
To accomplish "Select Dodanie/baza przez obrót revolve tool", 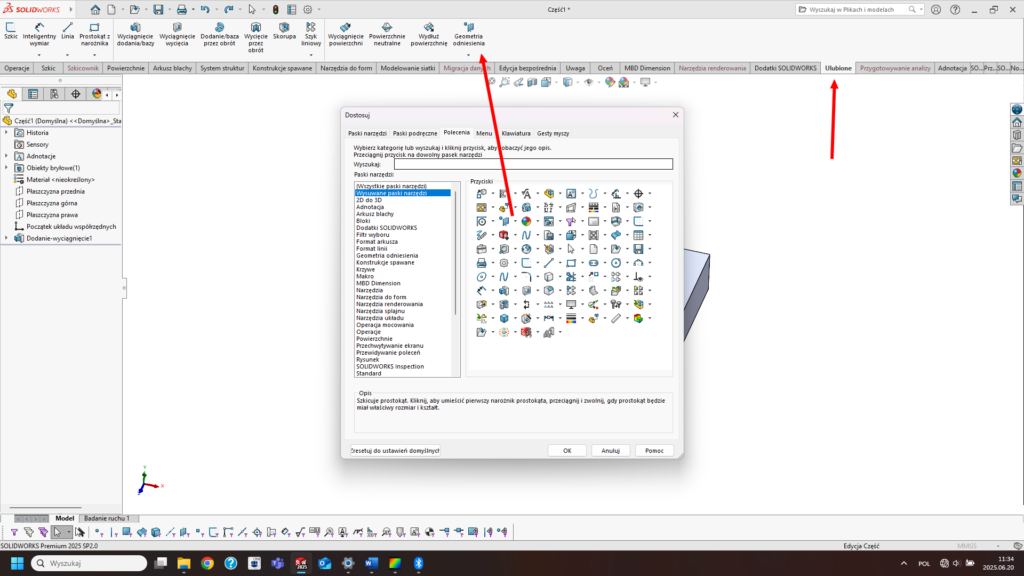I will coord(219,34).
